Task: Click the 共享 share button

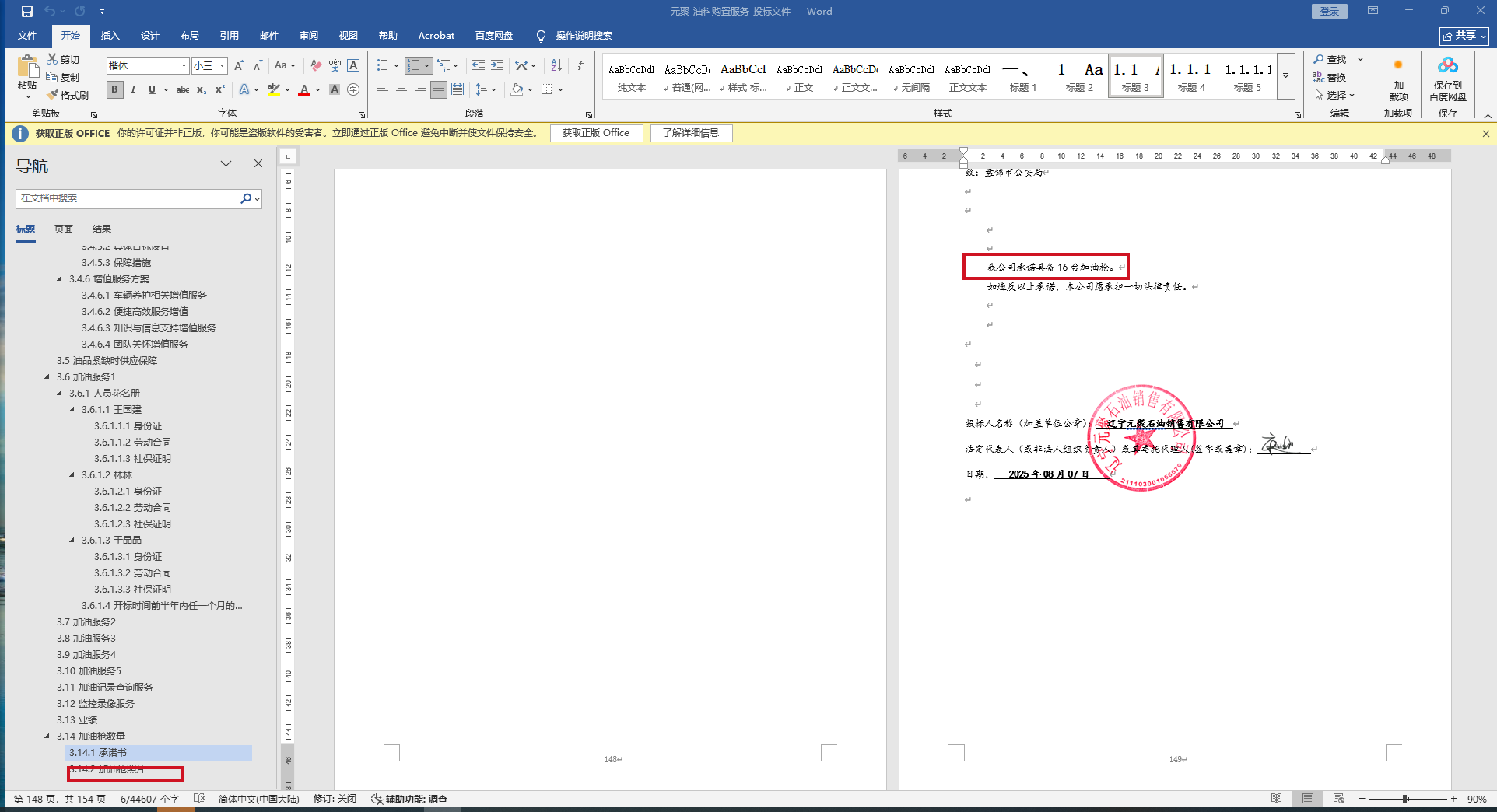Action: click(x=1464, y=36)
